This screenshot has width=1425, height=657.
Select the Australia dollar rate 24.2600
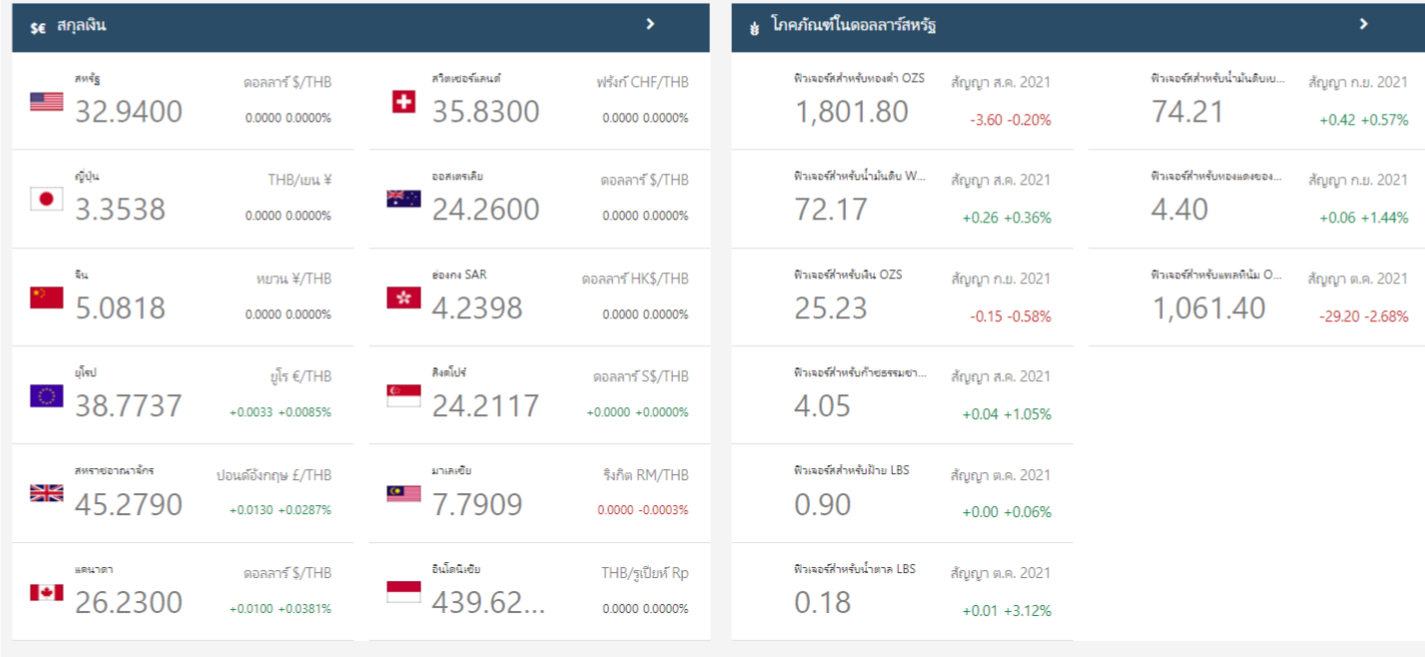point(486,210)
